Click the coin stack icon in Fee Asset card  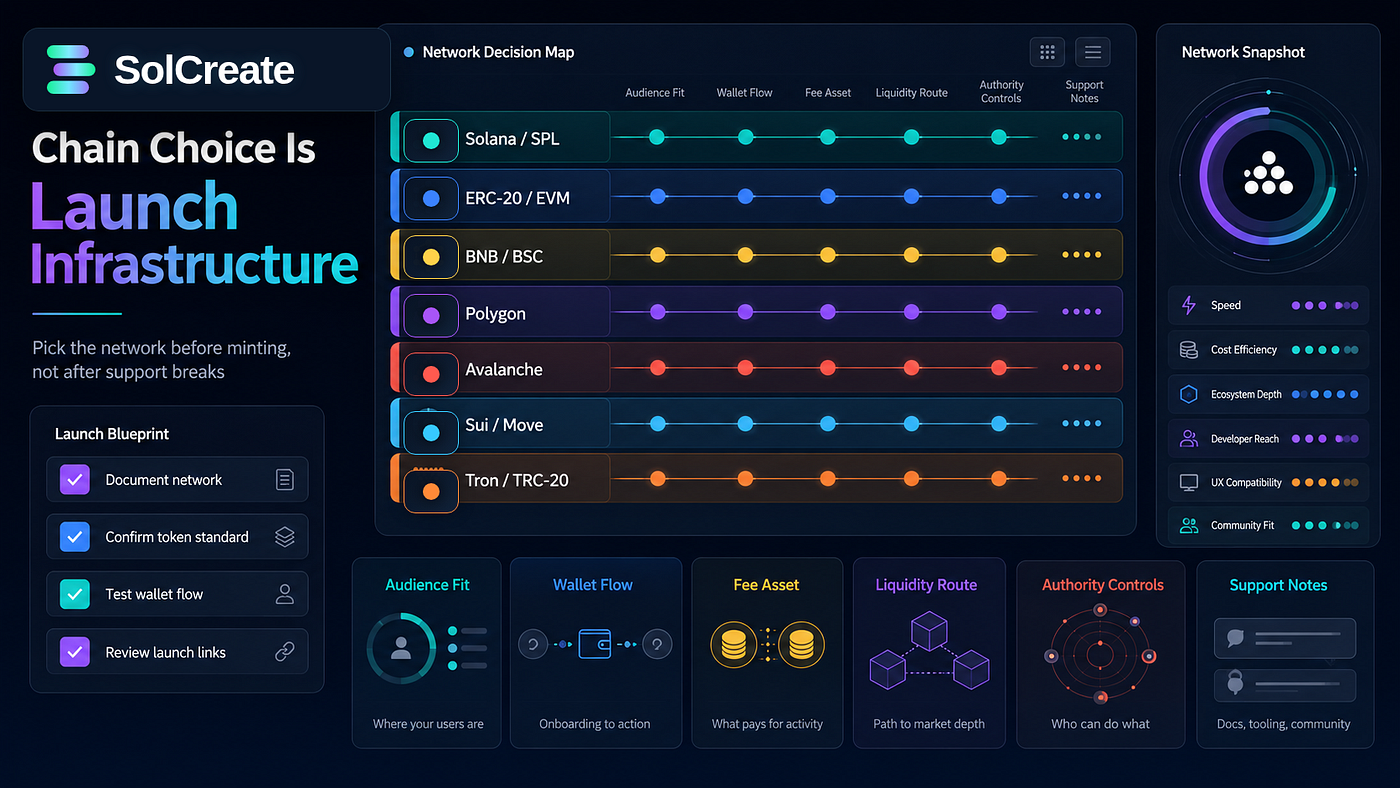coord(767,645)
